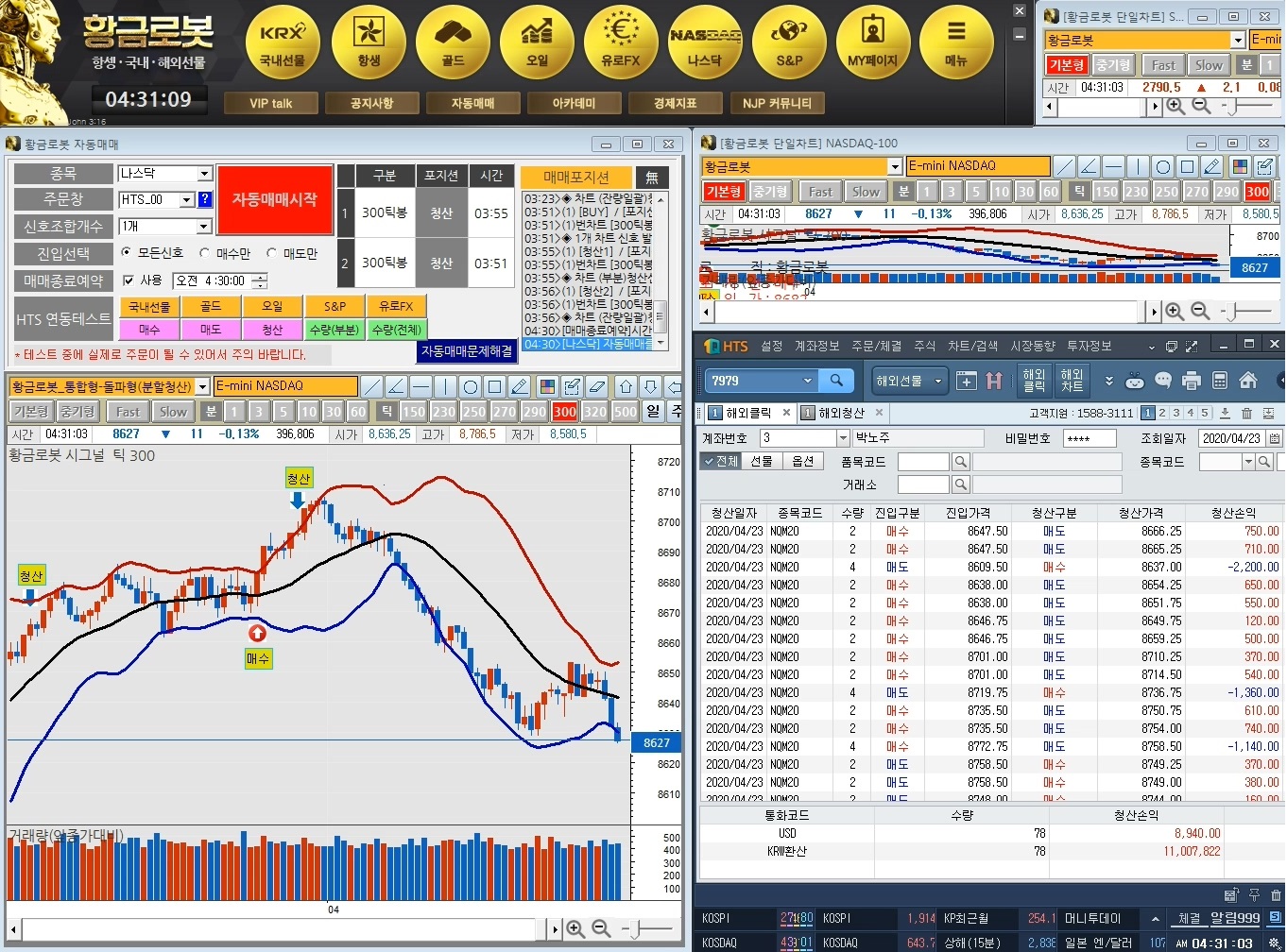
Task: Open HTS 7979 screen number dropdown
Action: tap(808, 381)
